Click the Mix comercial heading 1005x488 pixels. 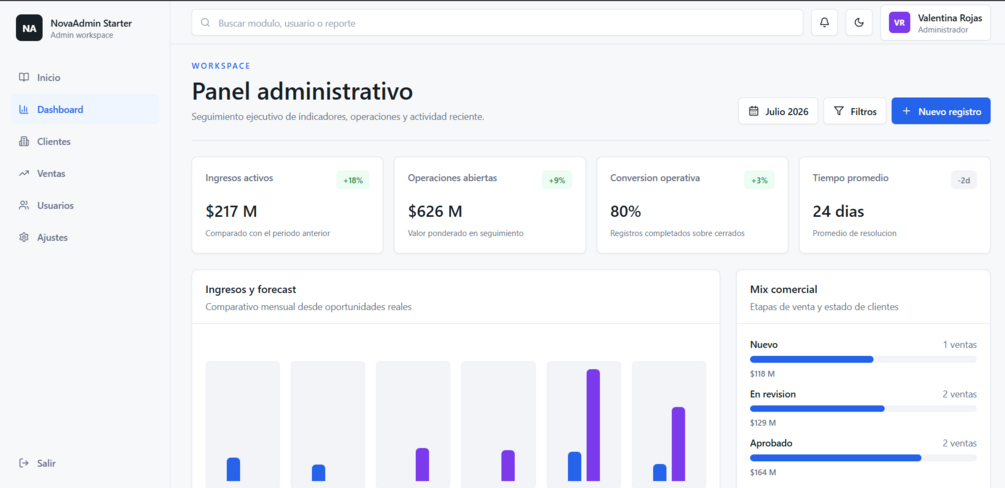784,290
